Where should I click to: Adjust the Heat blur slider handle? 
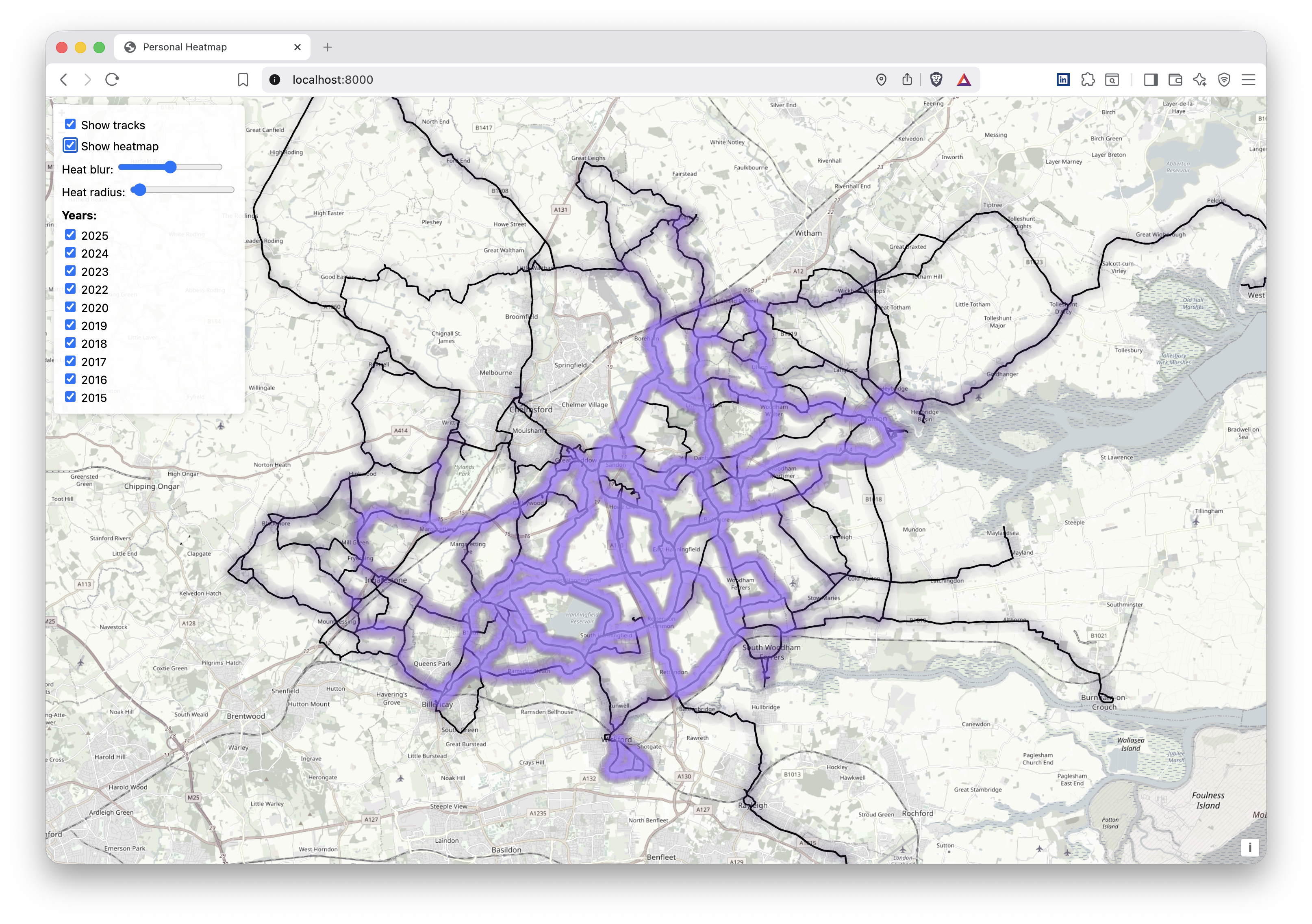click(x=171, y=167)
